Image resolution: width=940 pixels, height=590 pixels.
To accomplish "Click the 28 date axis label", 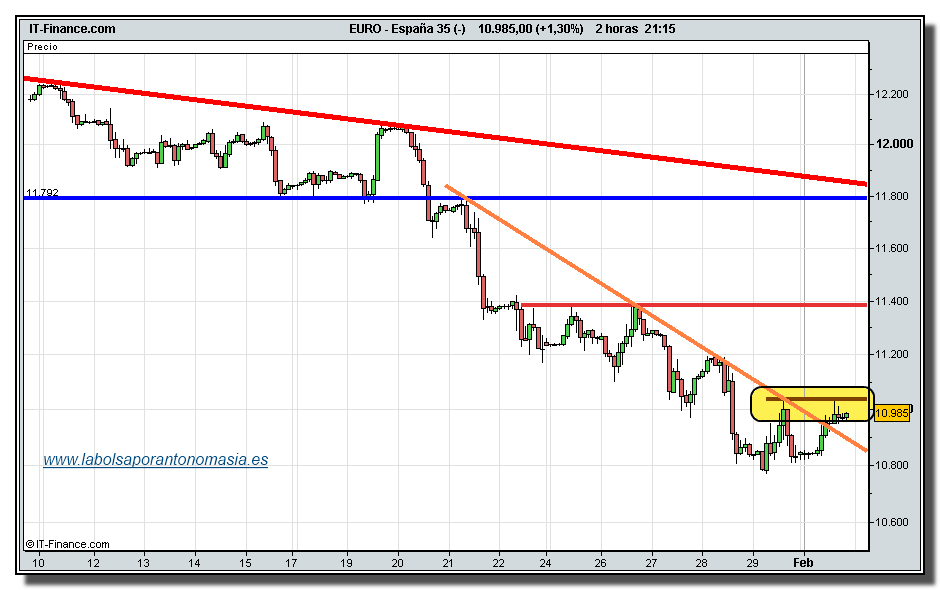I will pos(702,563).
